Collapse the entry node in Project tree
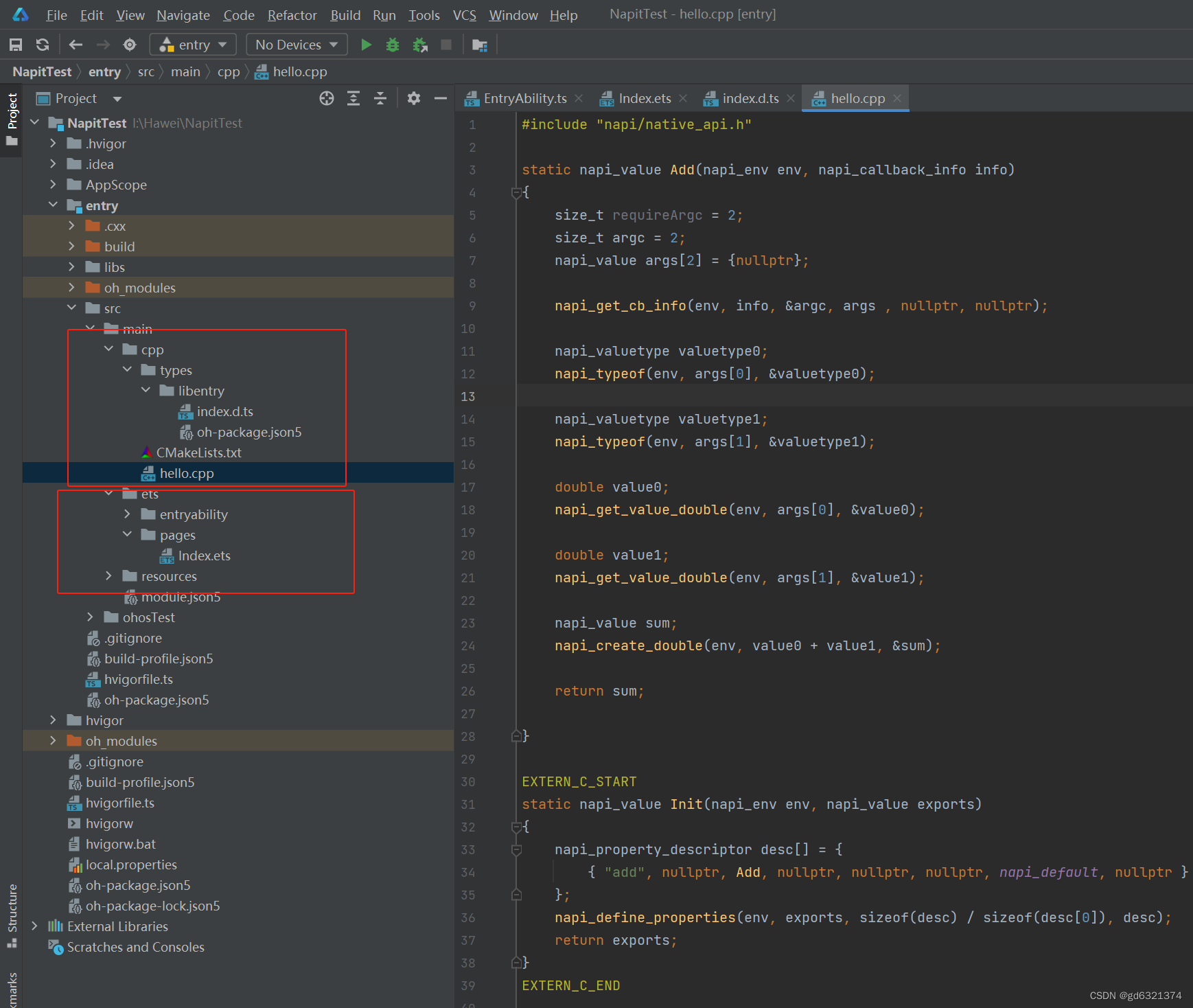Viewport: 1193px width, 1008px height. click(x=53, y=205)
